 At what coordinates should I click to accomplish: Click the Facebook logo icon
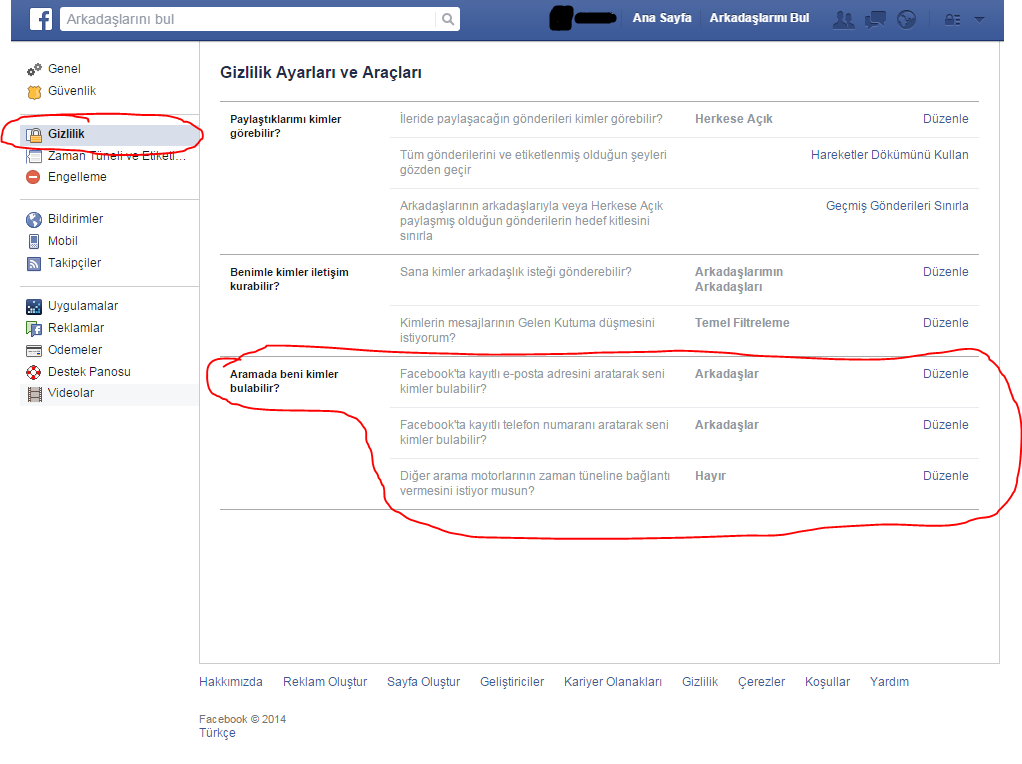pos(40,19)
